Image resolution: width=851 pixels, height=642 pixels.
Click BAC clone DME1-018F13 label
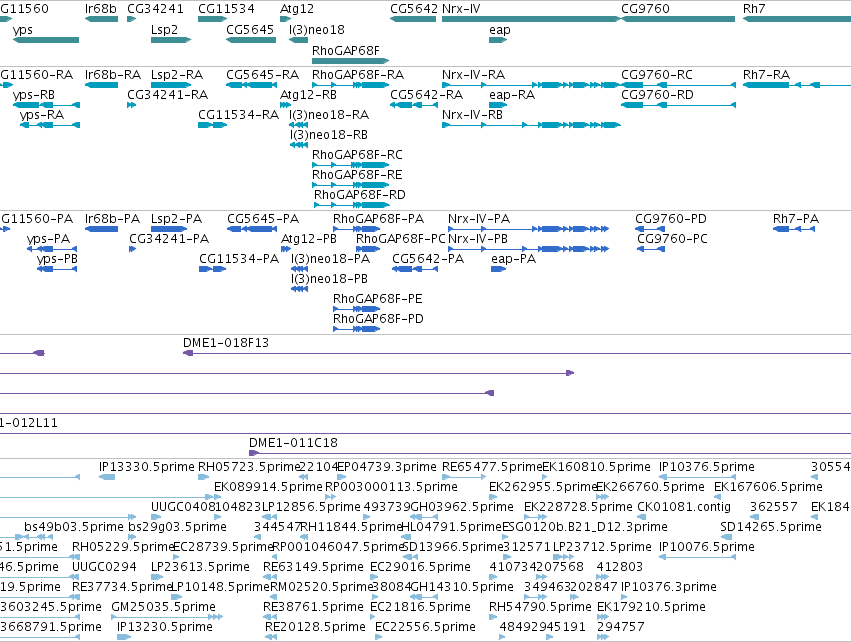click(226, 343)
